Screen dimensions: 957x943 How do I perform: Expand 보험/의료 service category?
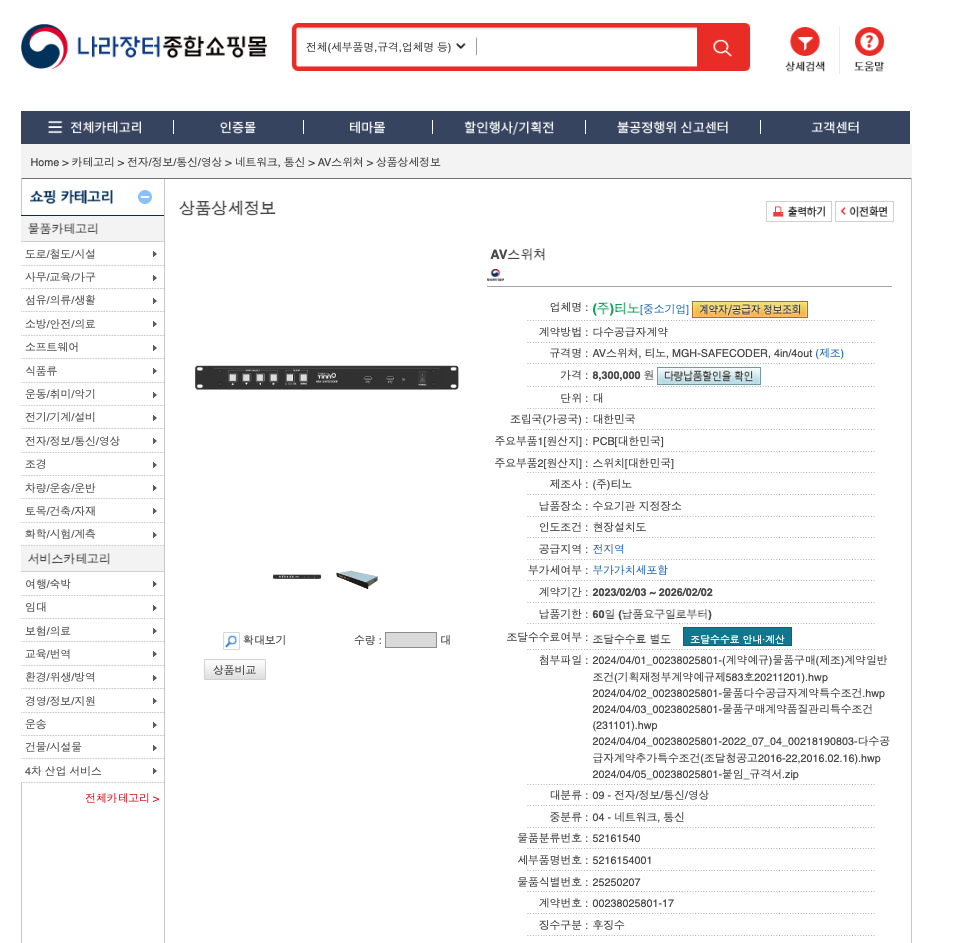(x=92, y=631)
